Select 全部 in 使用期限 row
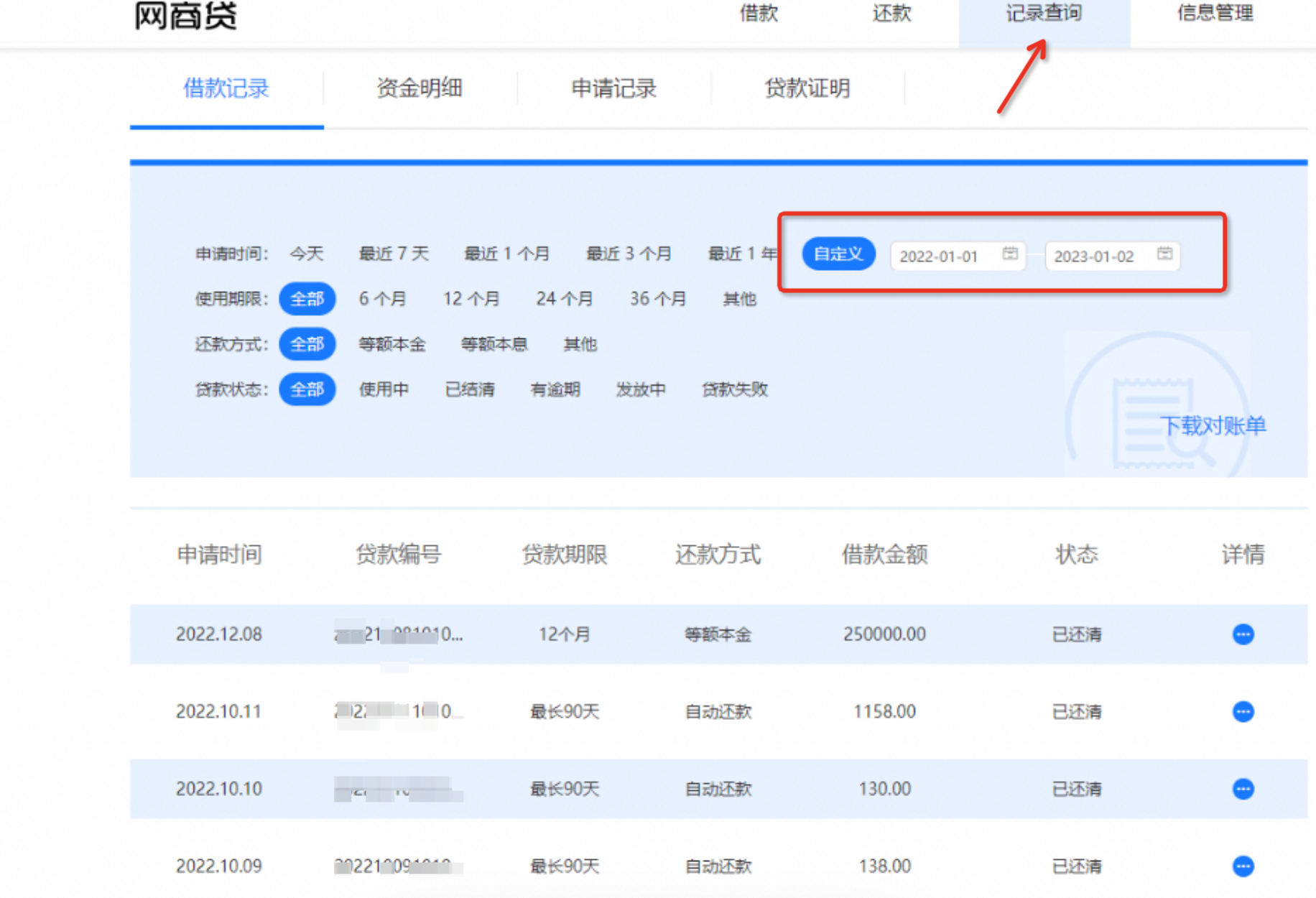 point(307,299)
